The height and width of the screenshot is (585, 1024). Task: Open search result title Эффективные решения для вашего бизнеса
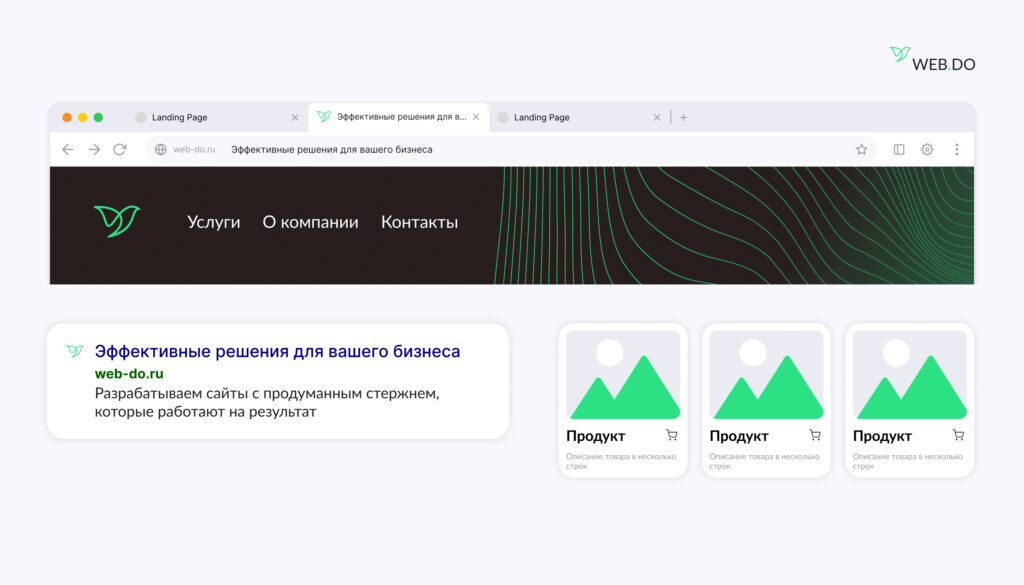278,351
